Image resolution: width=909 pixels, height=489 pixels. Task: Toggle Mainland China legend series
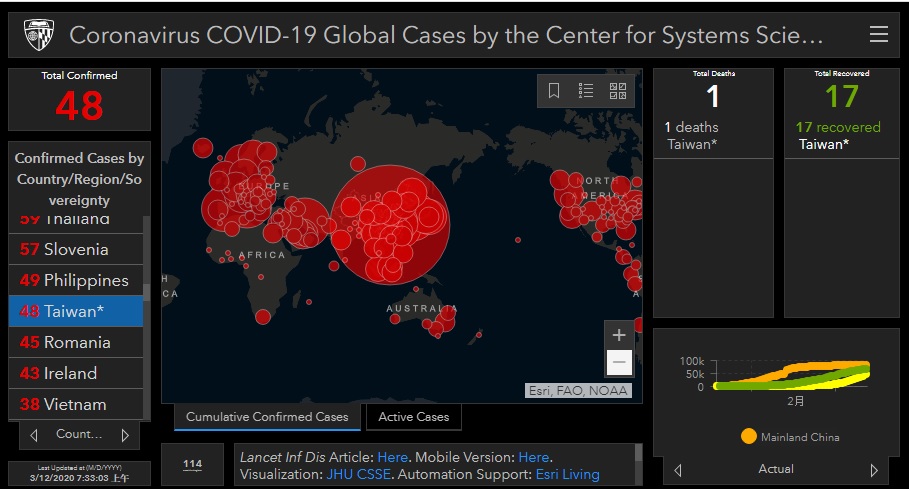(x=789, y=437)
